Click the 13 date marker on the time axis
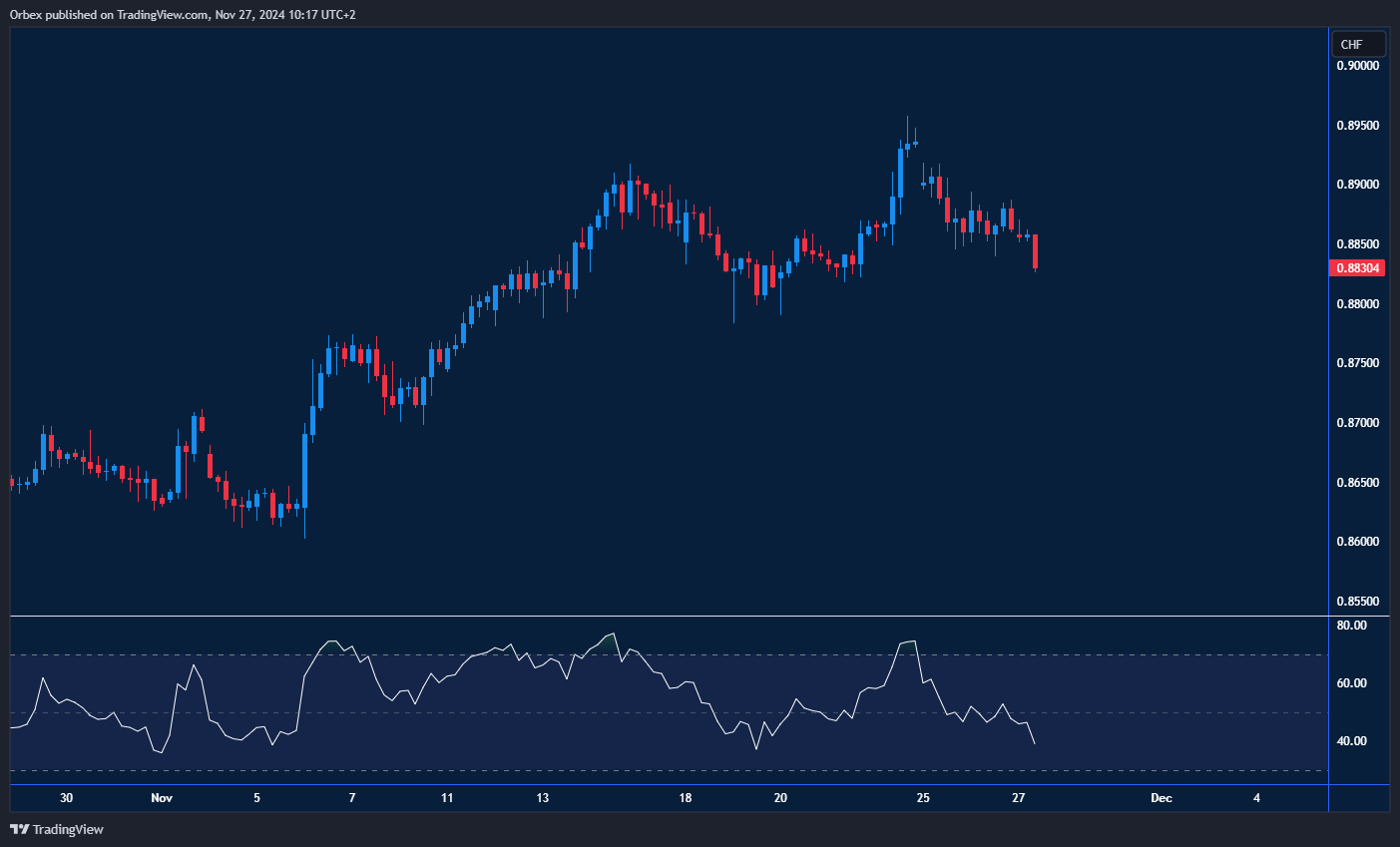The width and height of the screenshot is (1400, 847). point(542,798)
